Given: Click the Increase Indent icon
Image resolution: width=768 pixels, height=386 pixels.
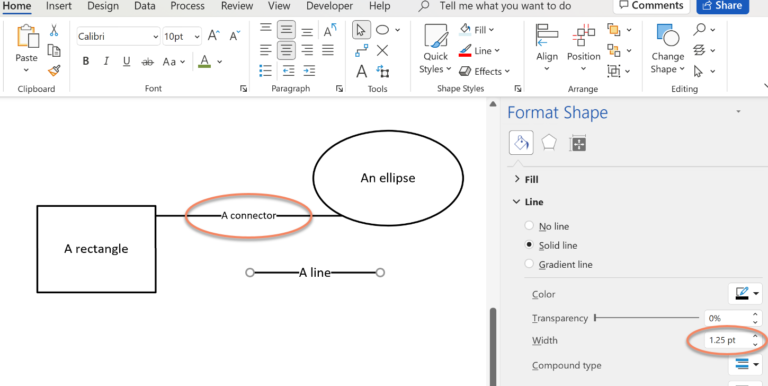Looking at the screenshot, I should (309, 71).
